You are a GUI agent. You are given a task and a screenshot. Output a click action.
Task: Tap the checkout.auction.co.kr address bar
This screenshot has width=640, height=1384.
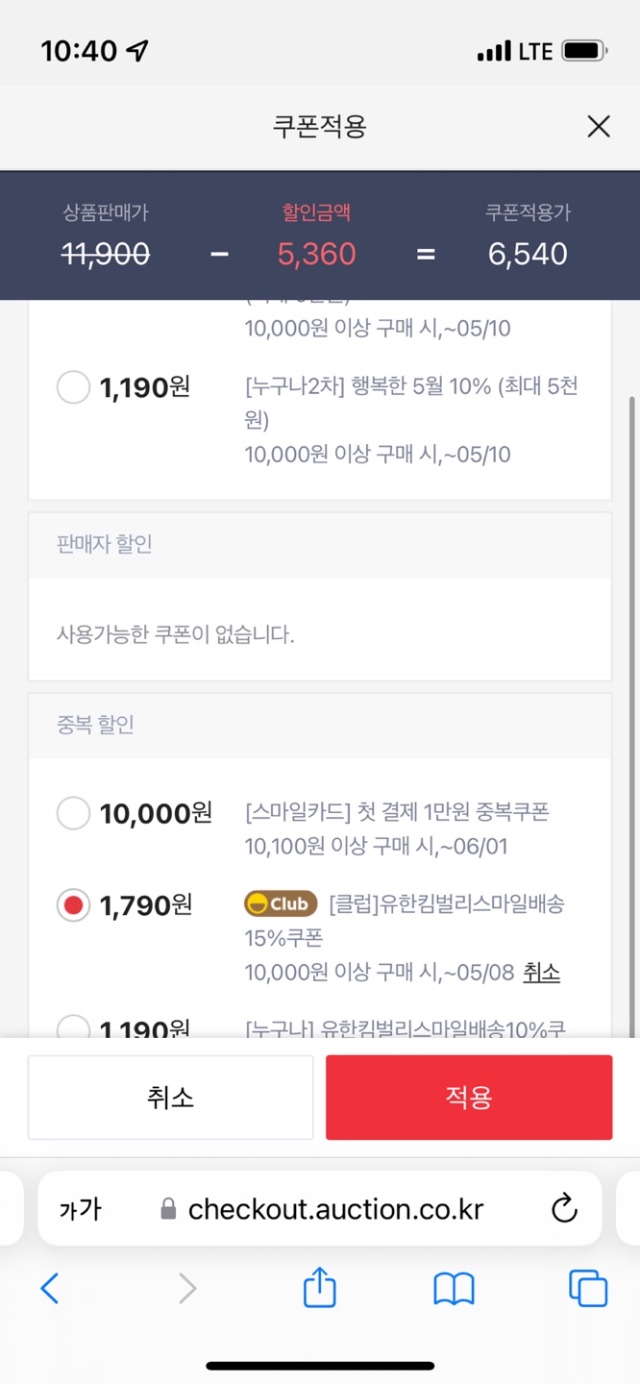[320, 1208]
